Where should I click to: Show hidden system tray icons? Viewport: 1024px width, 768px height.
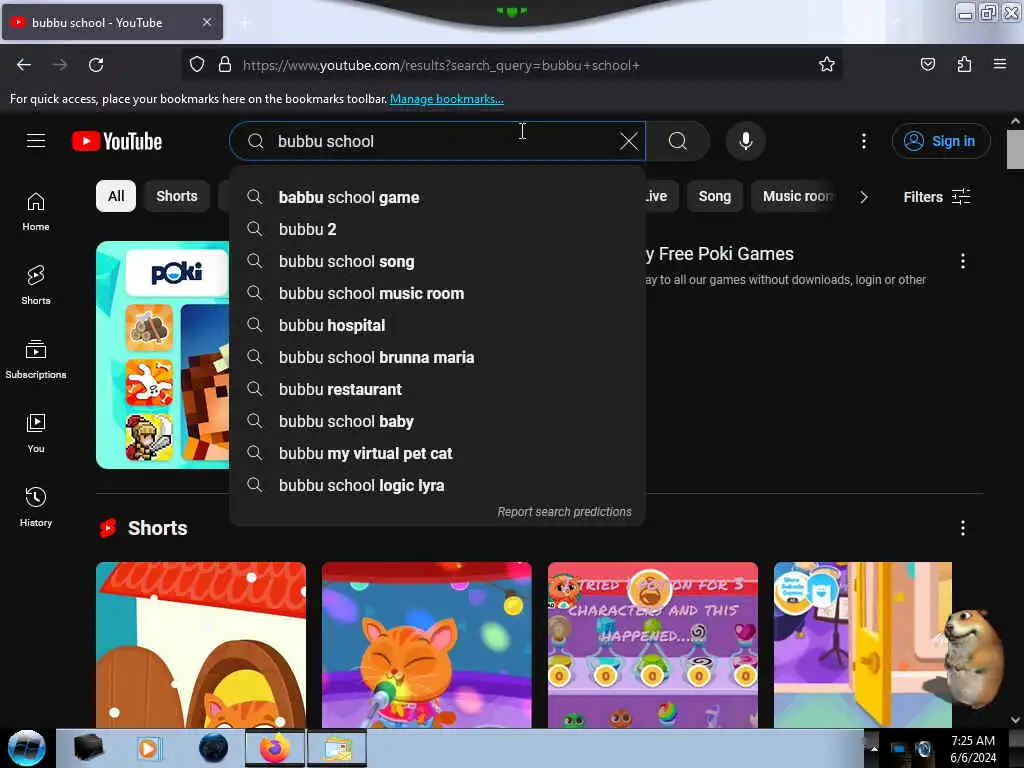click(874, 748)
